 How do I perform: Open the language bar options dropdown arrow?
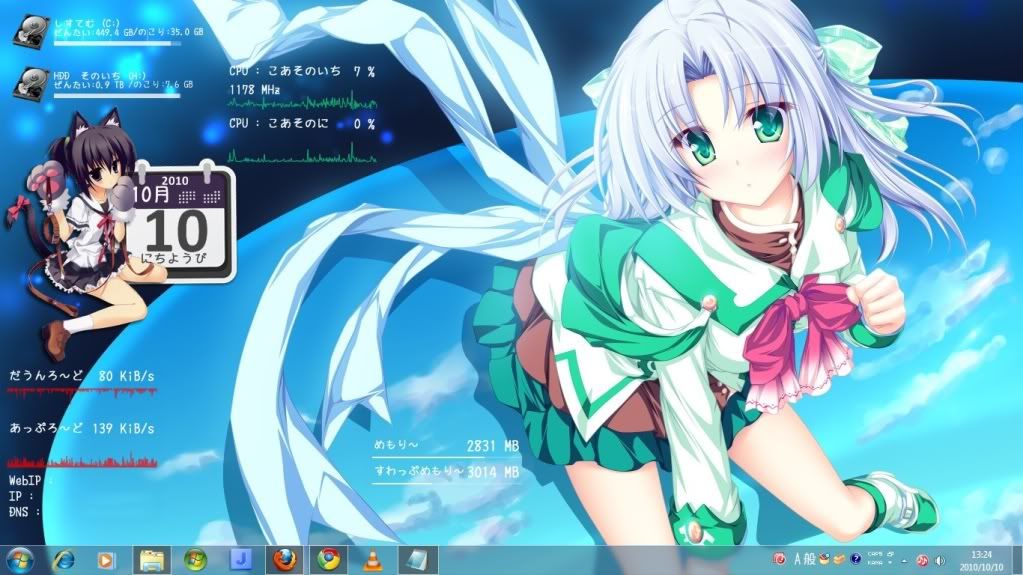(890, 563)
